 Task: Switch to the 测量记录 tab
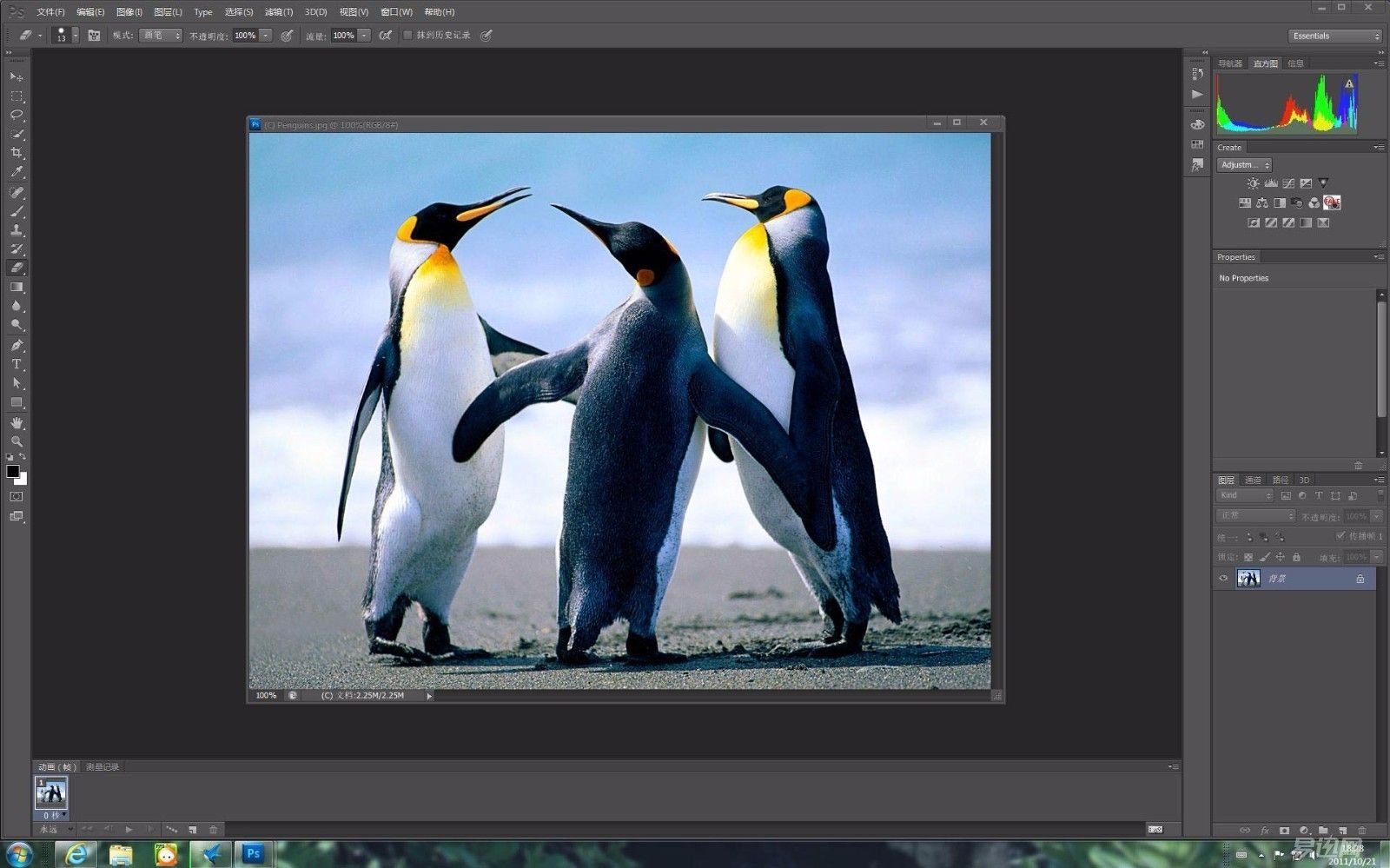[x=103, y=767]
